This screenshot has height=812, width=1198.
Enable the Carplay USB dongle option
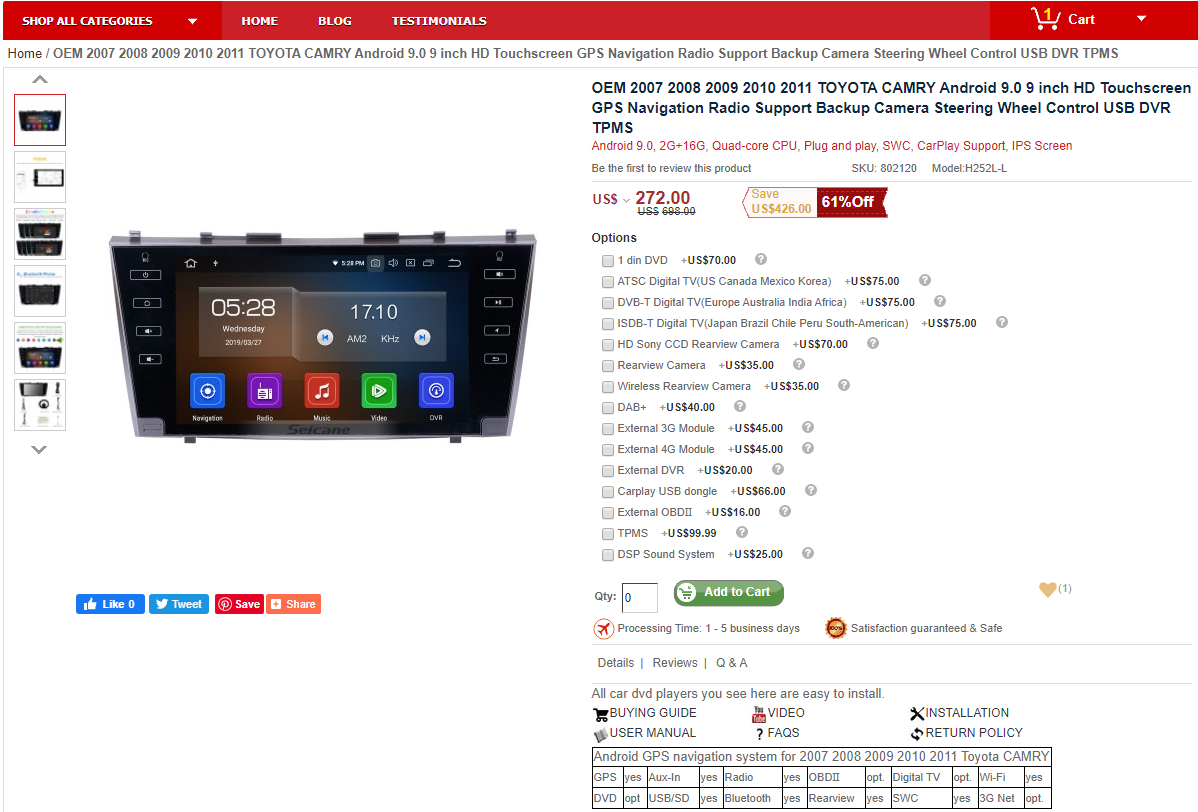[x=608, y=492]
